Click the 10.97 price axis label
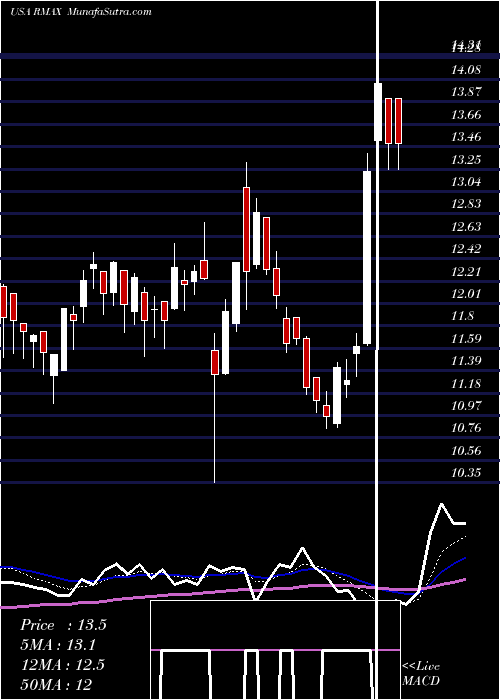Viewport: 500px width, 700px height. pyautogui.click(x=466, y=406)
